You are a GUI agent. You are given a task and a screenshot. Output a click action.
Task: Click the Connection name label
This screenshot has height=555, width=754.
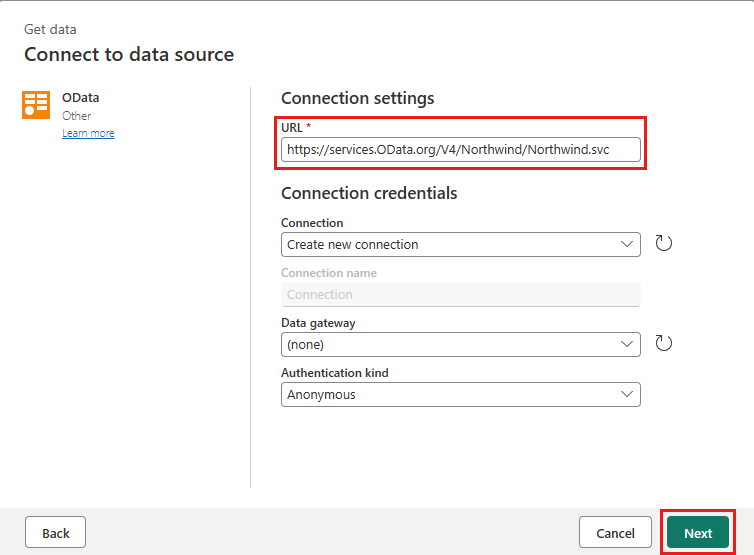coord(329,273)
